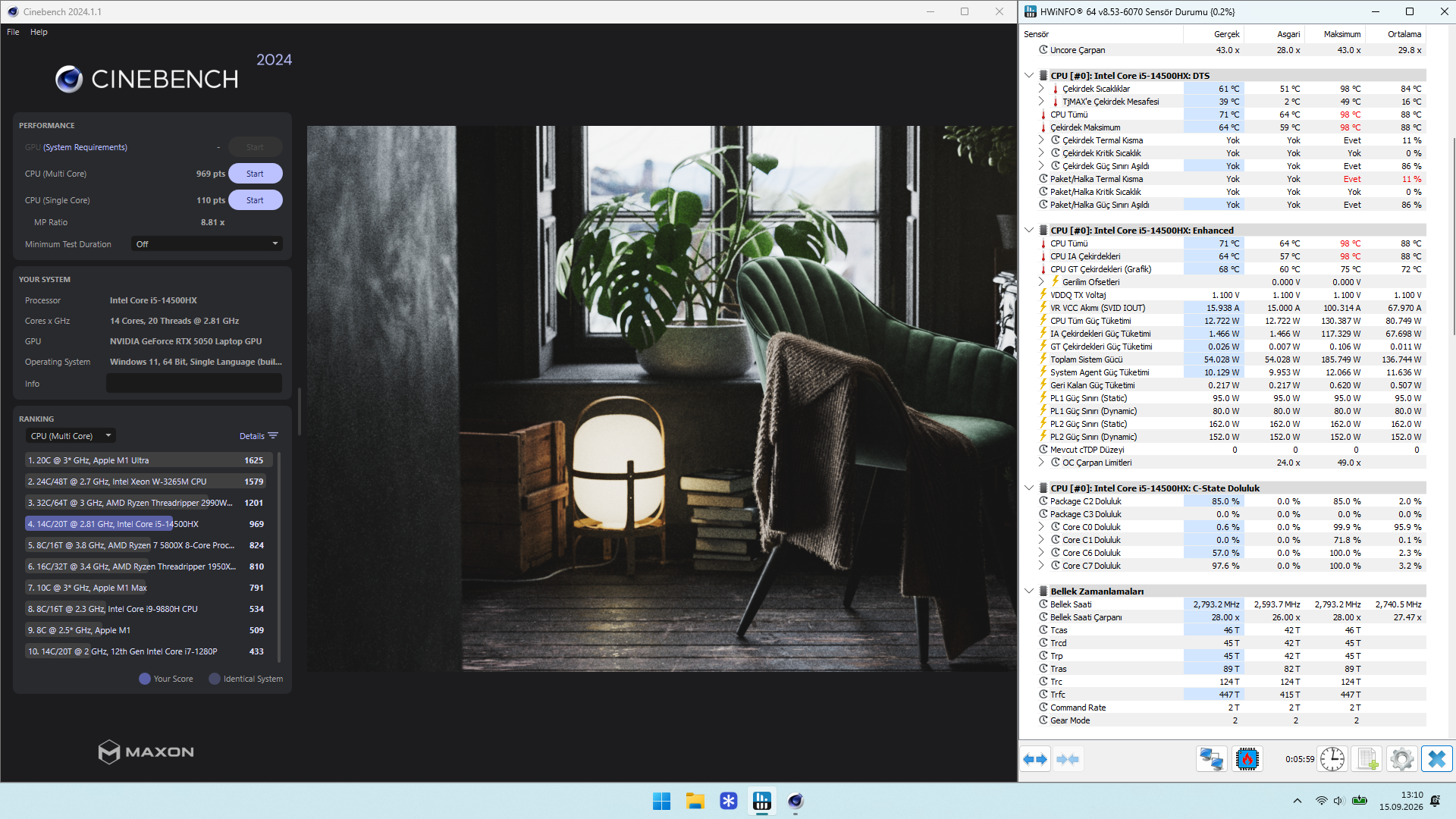Click Details filter icon in Ranking

point(273,436)
